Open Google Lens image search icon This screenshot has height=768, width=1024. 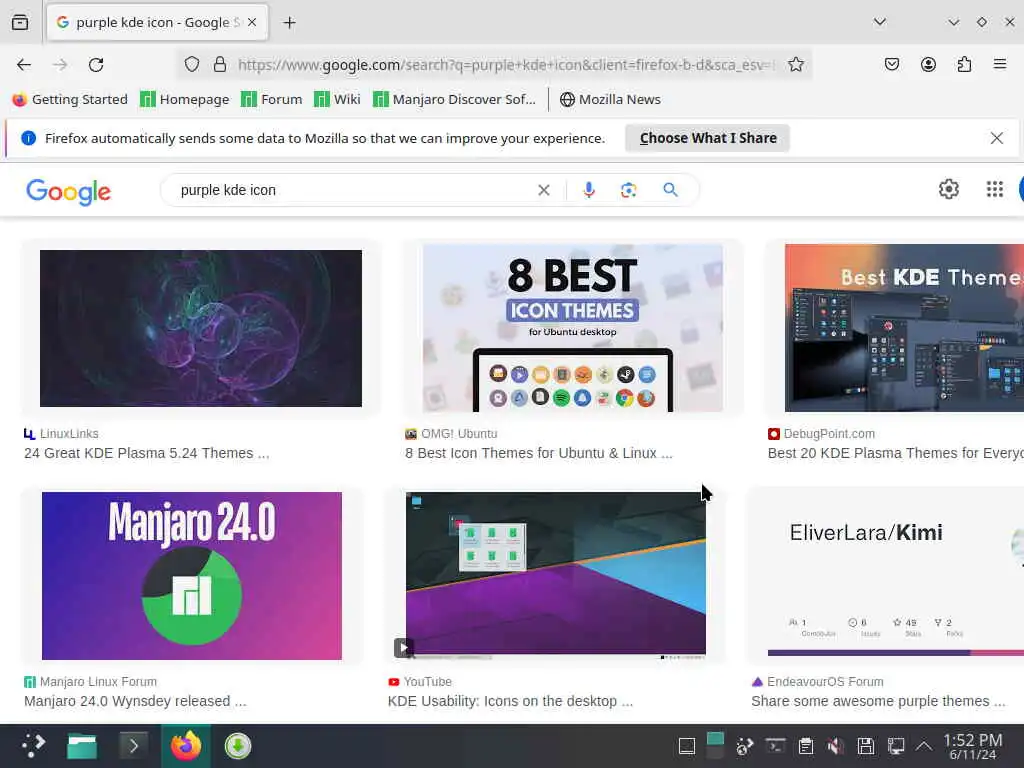(628, 190)
